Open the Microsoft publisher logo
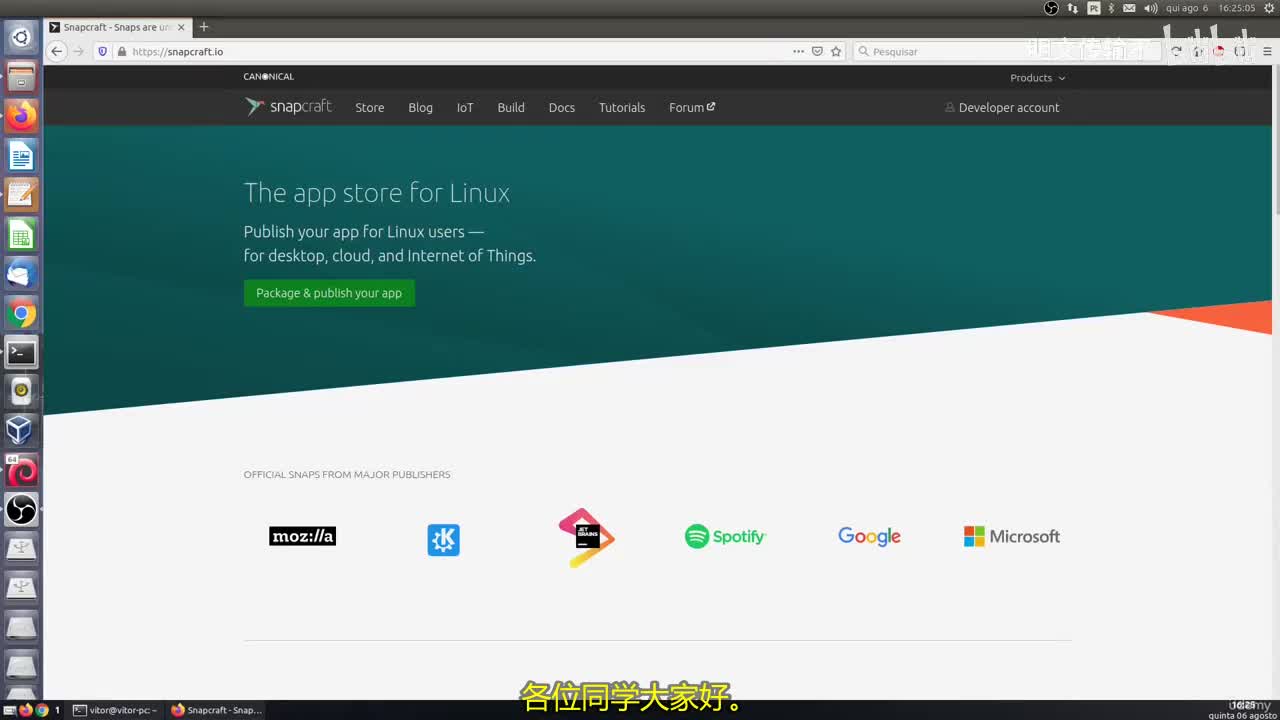Viewport: 1280px width, 720px height. tap(1011, 537)
